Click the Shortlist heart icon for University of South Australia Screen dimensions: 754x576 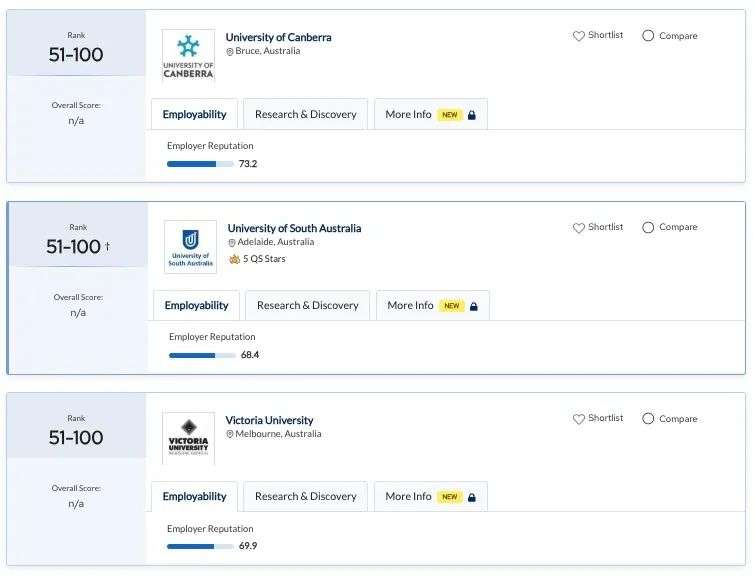(578, 228)
